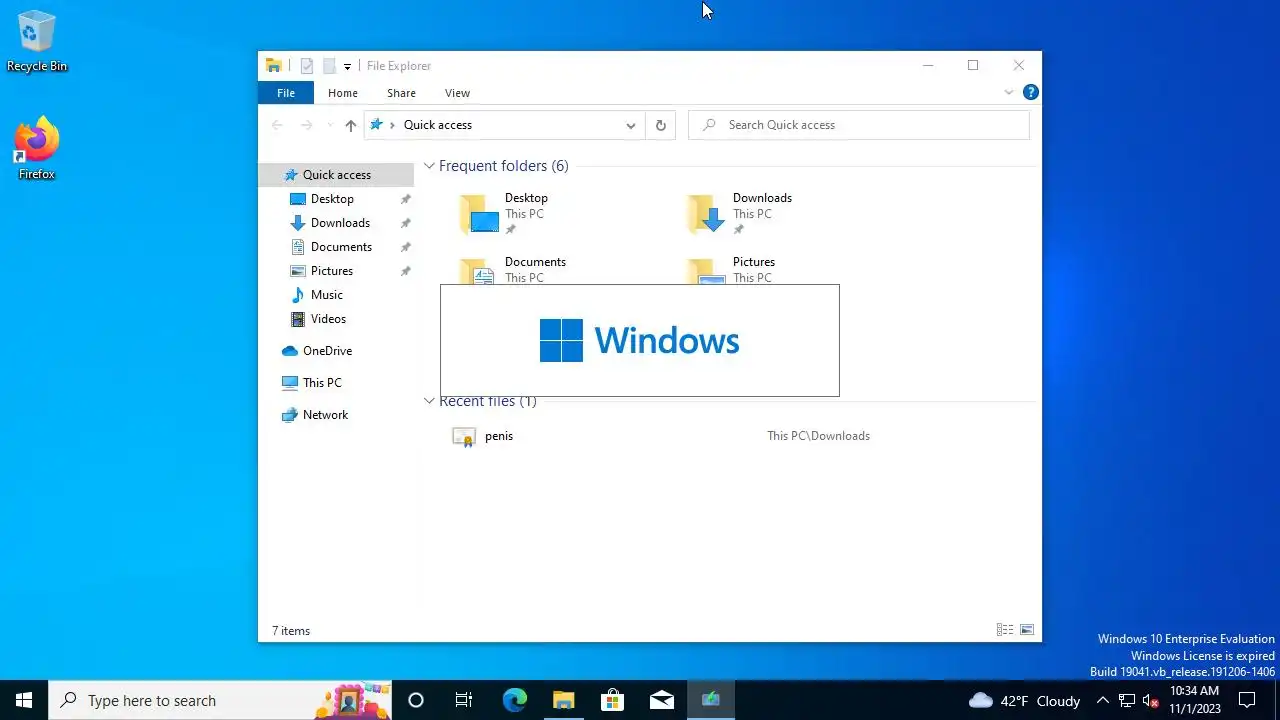This screenshot has width=1280, height=720.
Task: Select the Desktop frequent folder icon
Action: (479, 214)
